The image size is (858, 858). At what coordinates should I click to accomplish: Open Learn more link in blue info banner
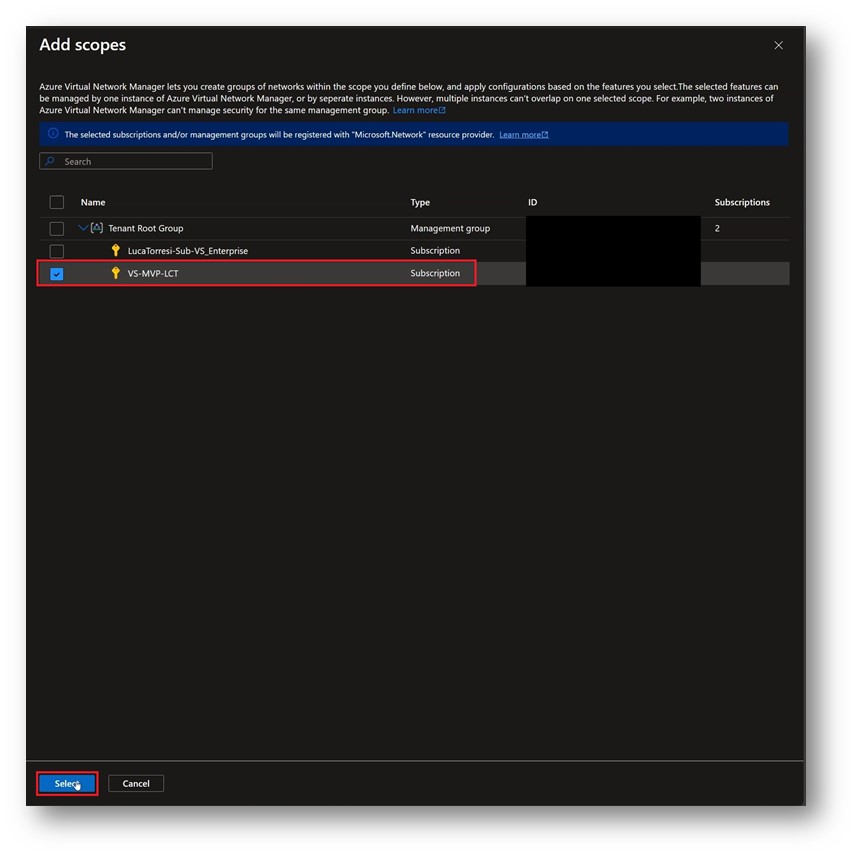pos(524,135)
